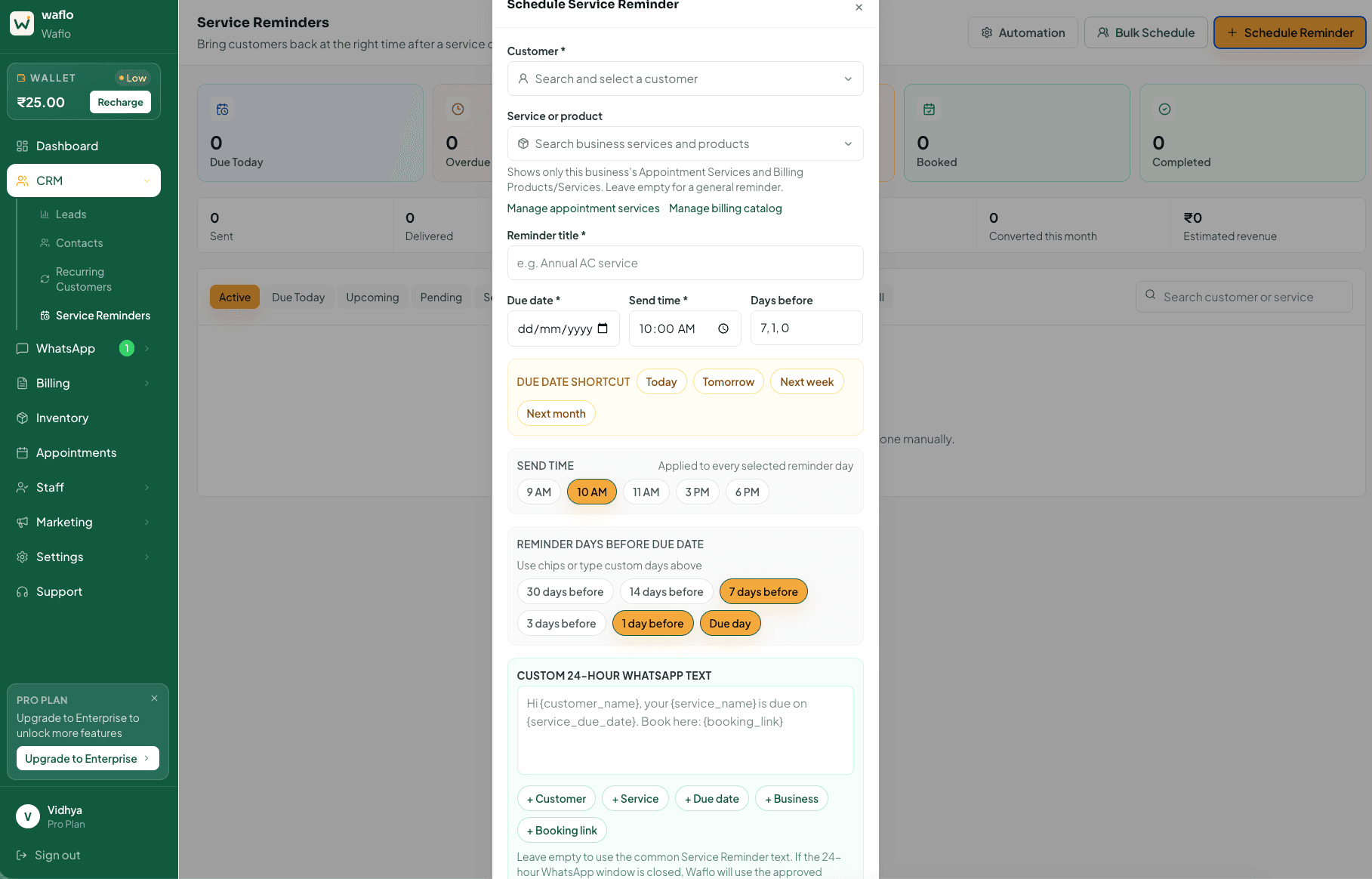This screenshot has width=1372, height=879.
Task: Insert the Booking link placeholder chip
Action: tap(562, 831)
